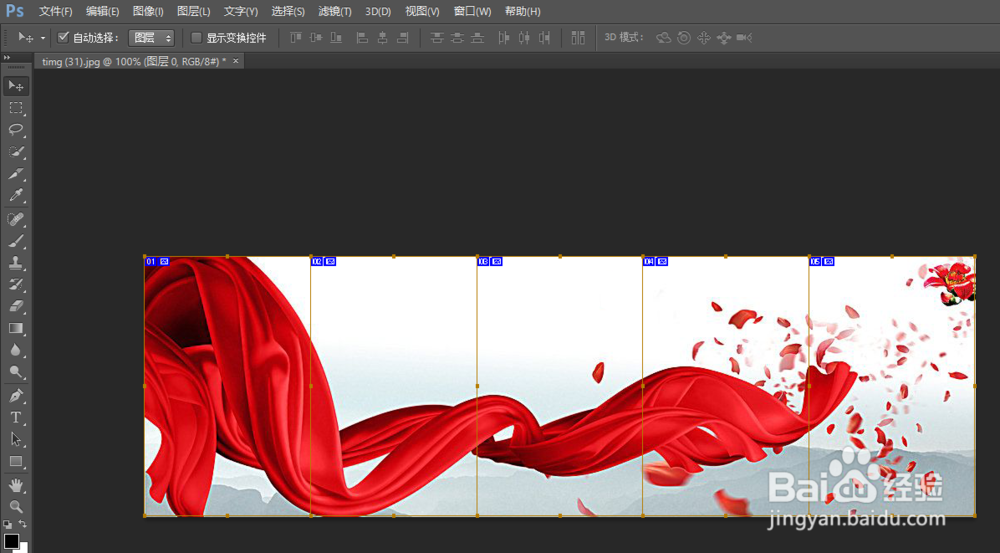Image resolution: width=1000 pixels, height=553 pixels.
Task: Click distribute left edges icon
Action: point(504,38)
